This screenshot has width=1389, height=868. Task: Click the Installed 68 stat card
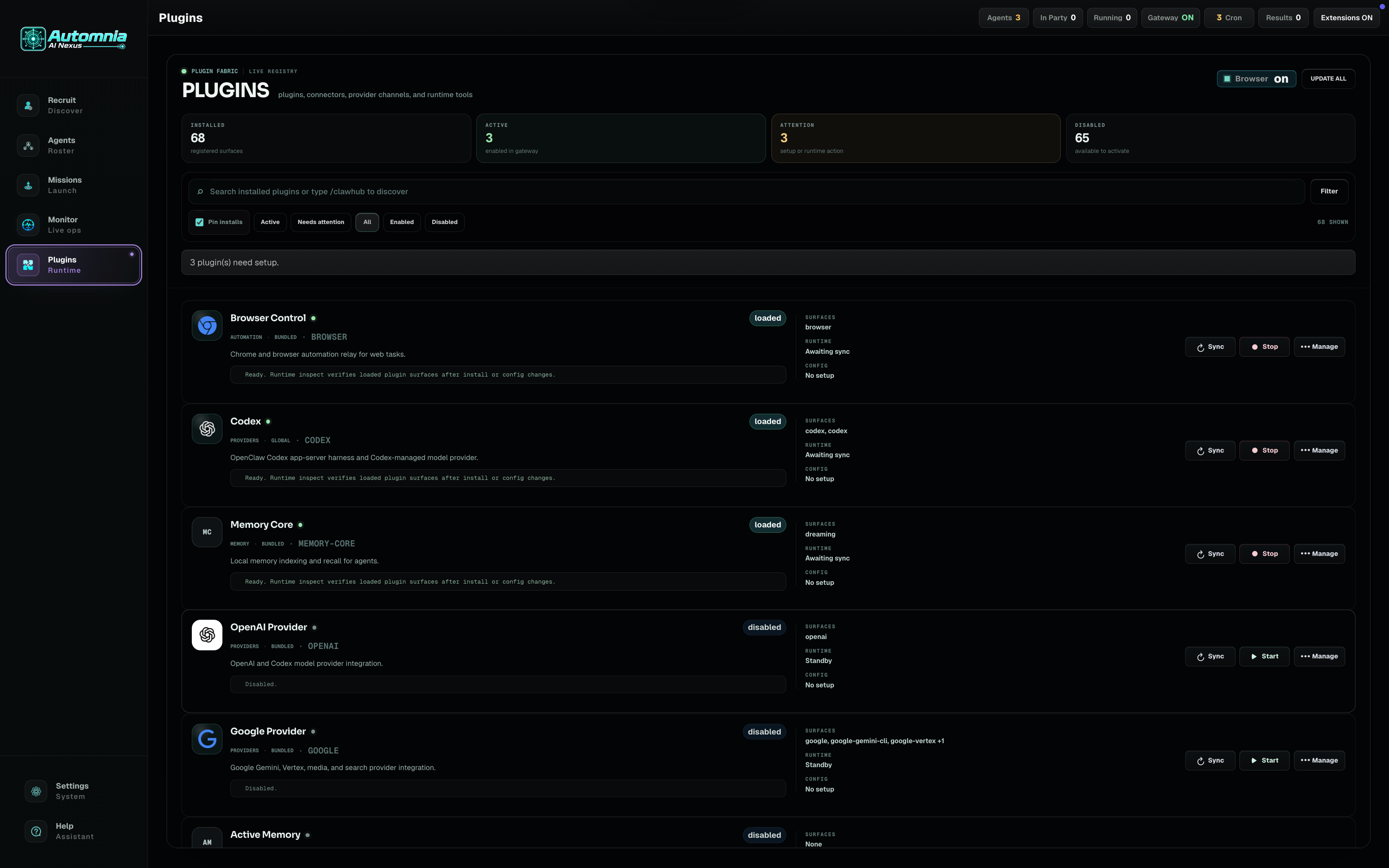pos(326,138)
